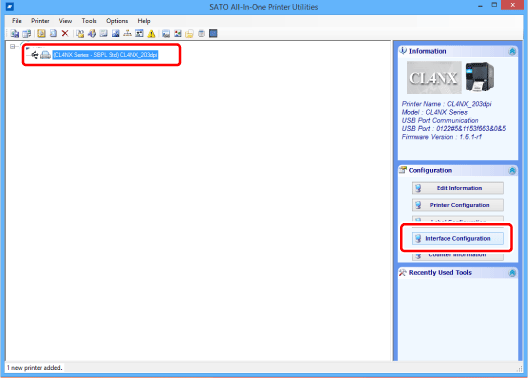
Task: Click the printer icon in tree
Action: (x=45, y=55)
